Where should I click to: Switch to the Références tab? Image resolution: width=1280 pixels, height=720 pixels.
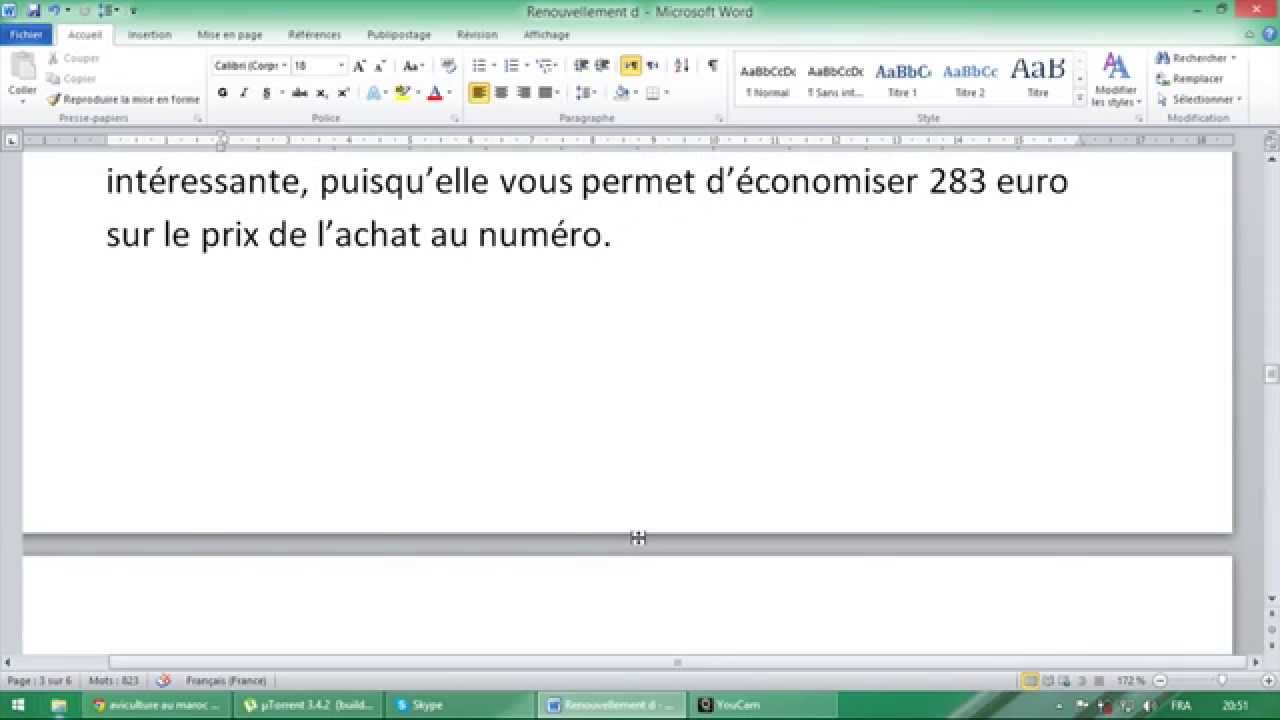(x=315, y=35)
